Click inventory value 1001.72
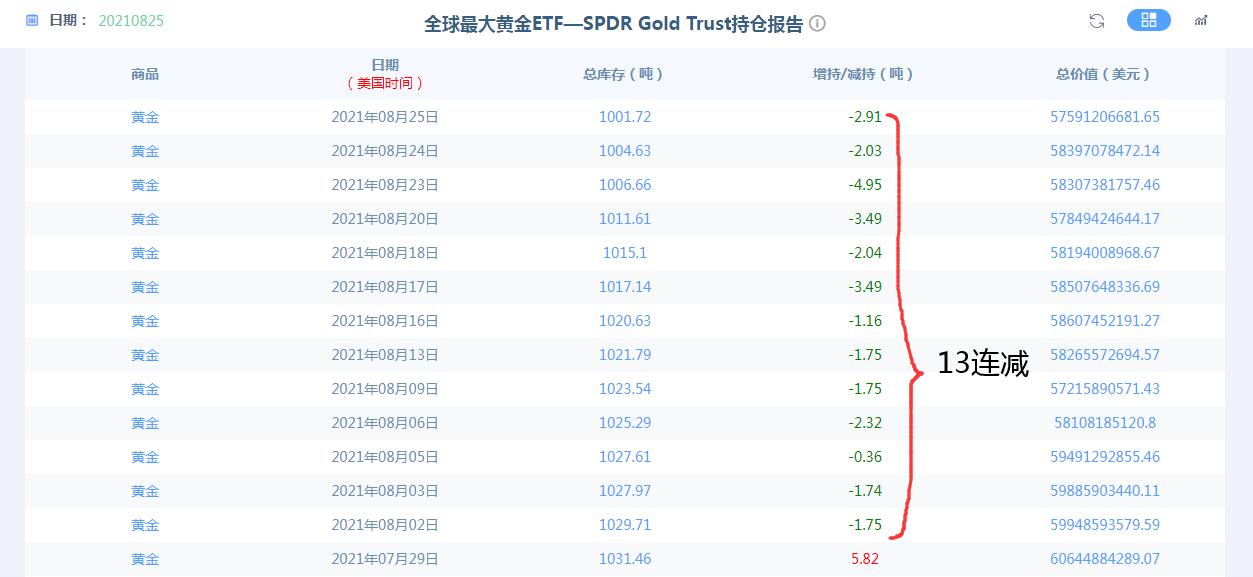The height and width of the screenshot is (577, 1253). point(625,117)
